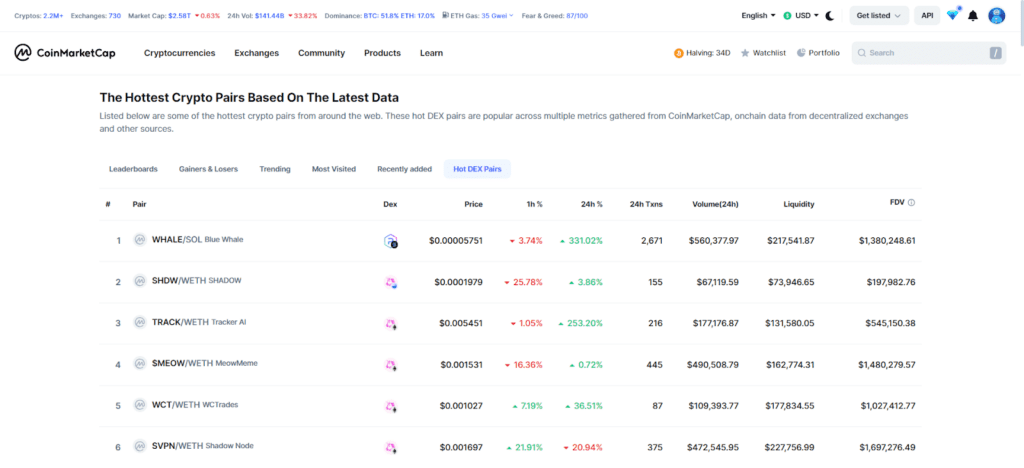Switch to the Trending tab

[x=275, y=169]
